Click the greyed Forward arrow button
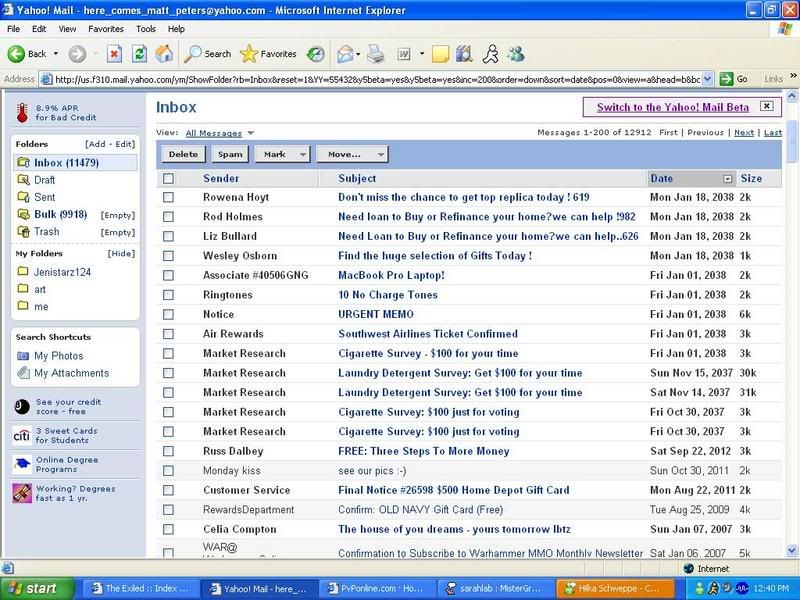 77,54
